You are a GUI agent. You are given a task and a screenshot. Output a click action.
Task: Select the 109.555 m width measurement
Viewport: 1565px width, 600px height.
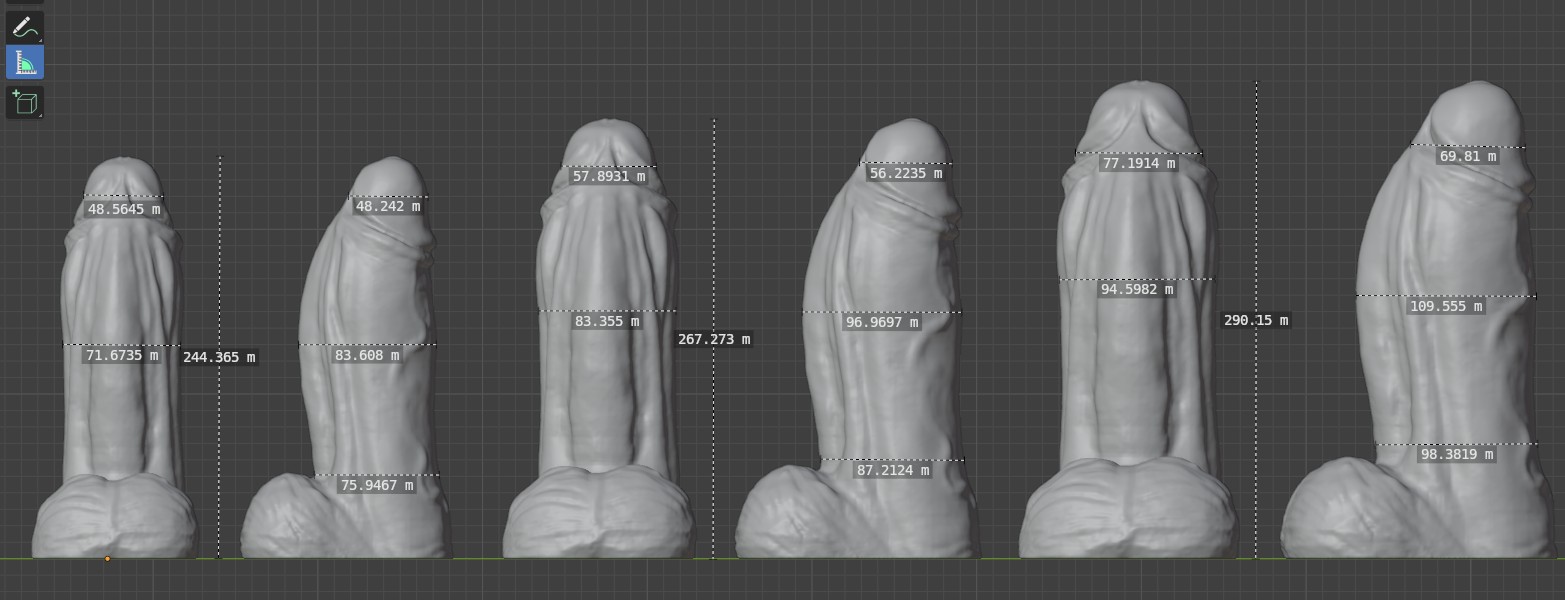pyautogui.click(x=1444, y=306)
